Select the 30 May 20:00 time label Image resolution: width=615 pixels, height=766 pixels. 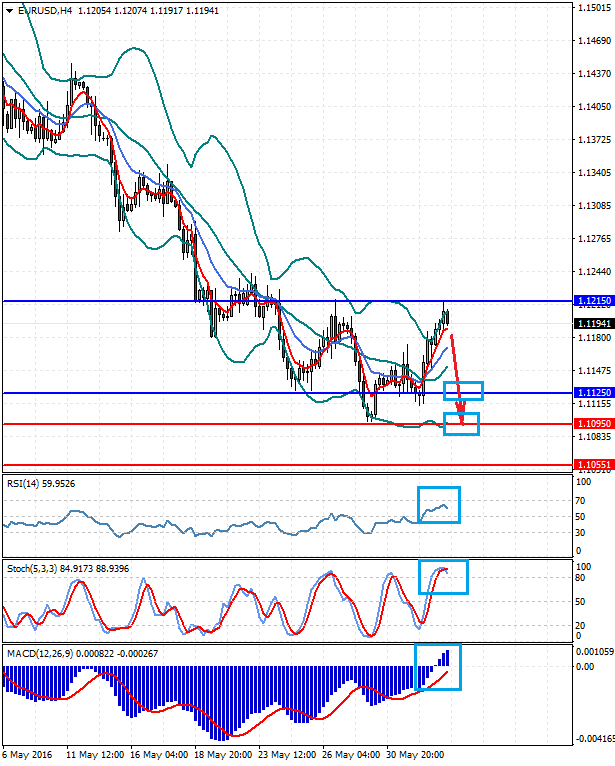coord(415,756)
